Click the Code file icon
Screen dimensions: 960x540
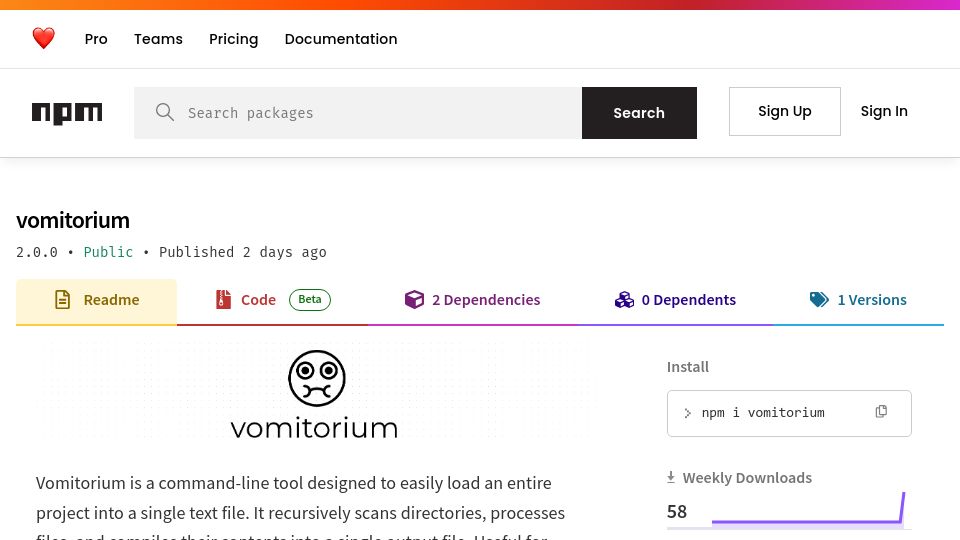click(223, 299)
